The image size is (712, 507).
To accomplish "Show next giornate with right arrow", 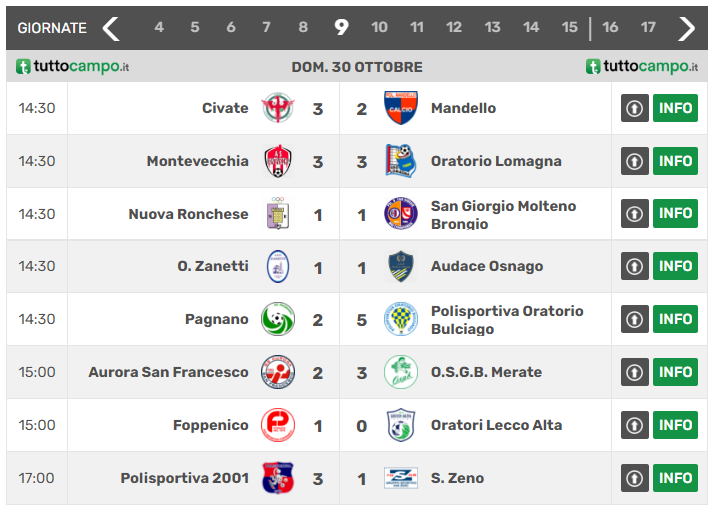I will click(x=686, y=28).
